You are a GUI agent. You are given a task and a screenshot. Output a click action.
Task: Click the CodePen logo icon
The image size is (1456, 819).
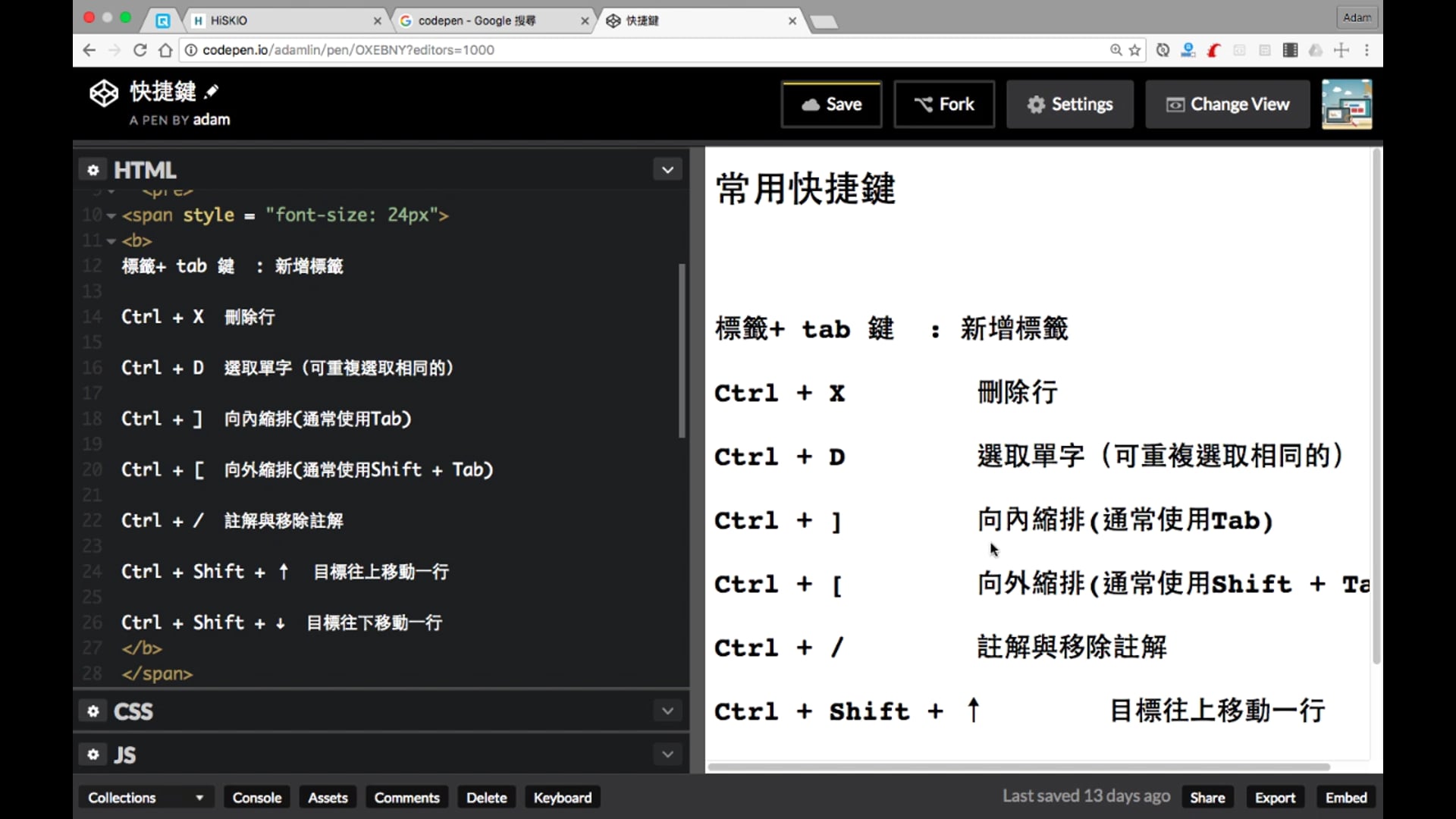(x=104, y=93)
